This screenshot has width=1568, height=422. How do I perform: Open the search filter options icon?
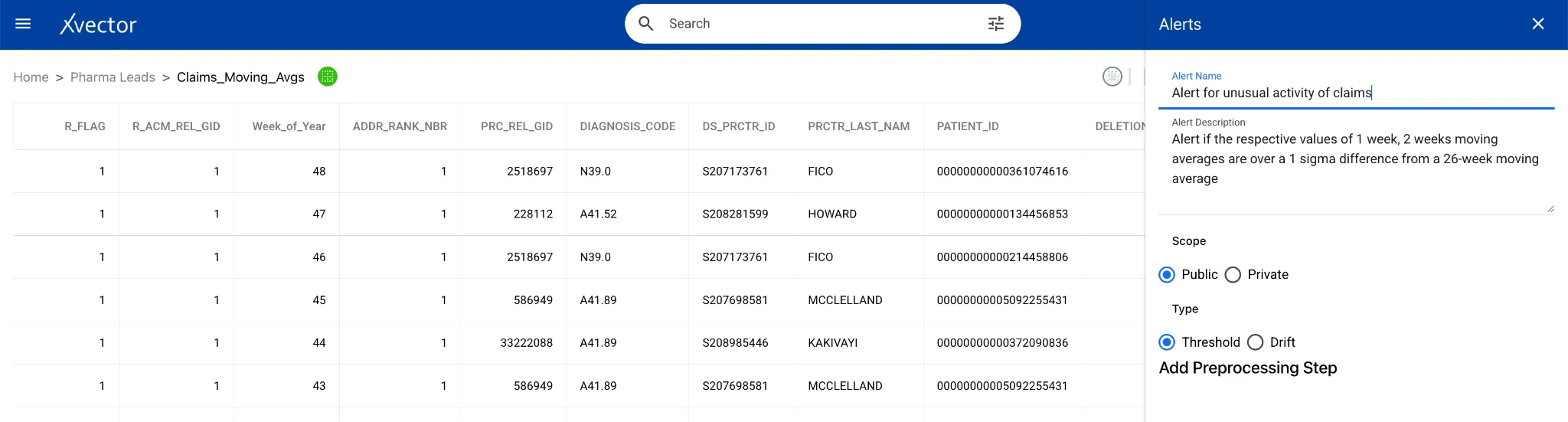tap(996, 24)
